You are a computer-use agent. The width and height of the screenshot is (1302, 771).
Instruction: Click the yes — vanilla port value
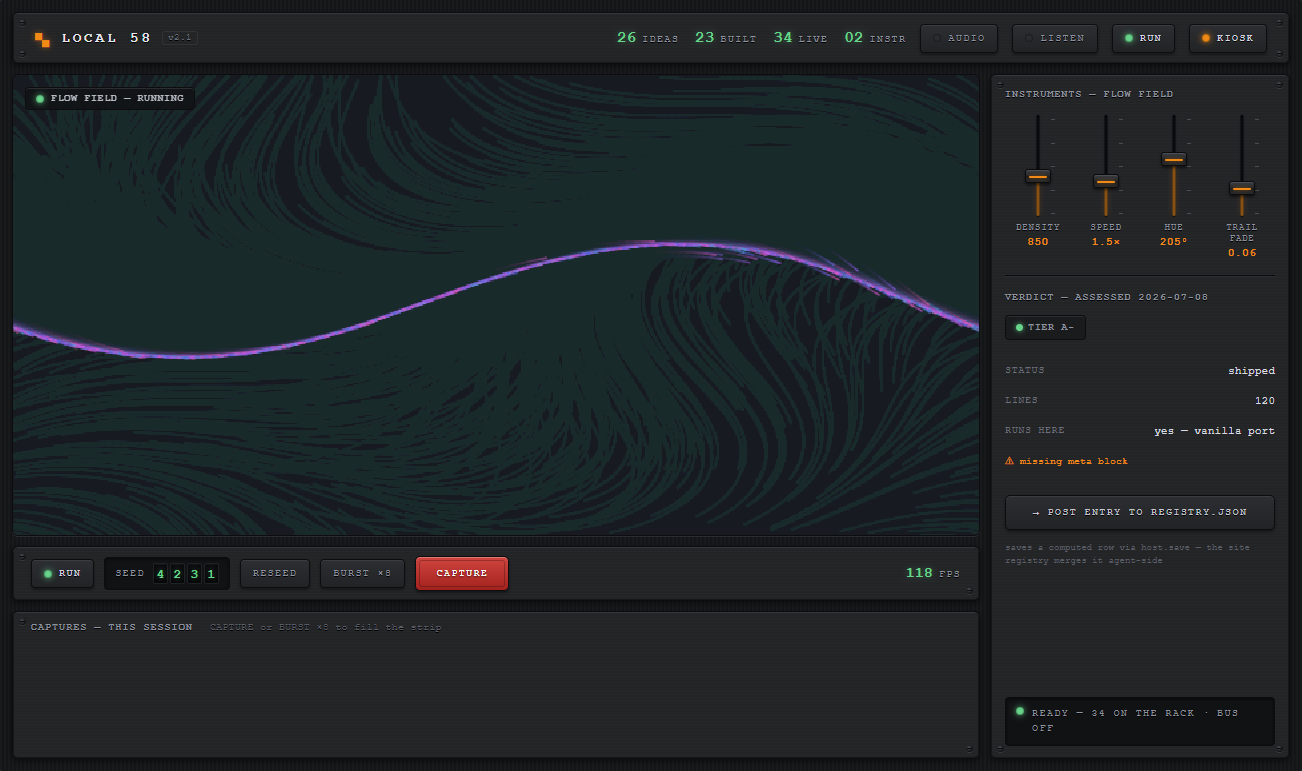(1215, 431)
